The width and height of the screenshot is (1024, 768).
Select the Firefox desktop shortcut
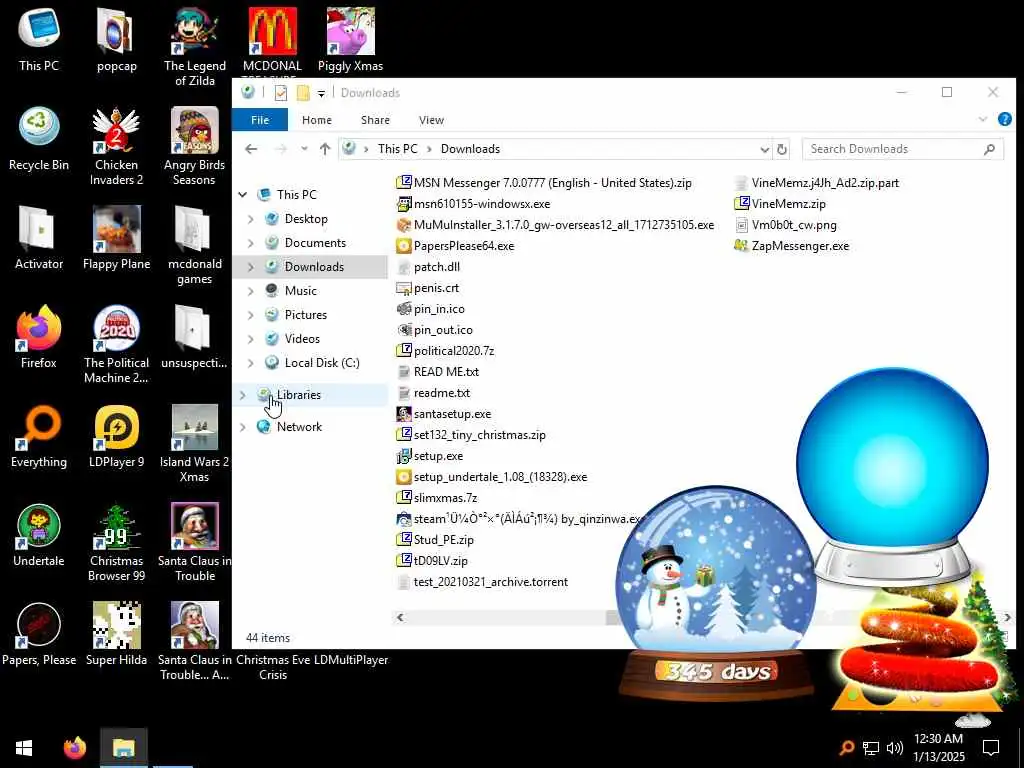39,336
